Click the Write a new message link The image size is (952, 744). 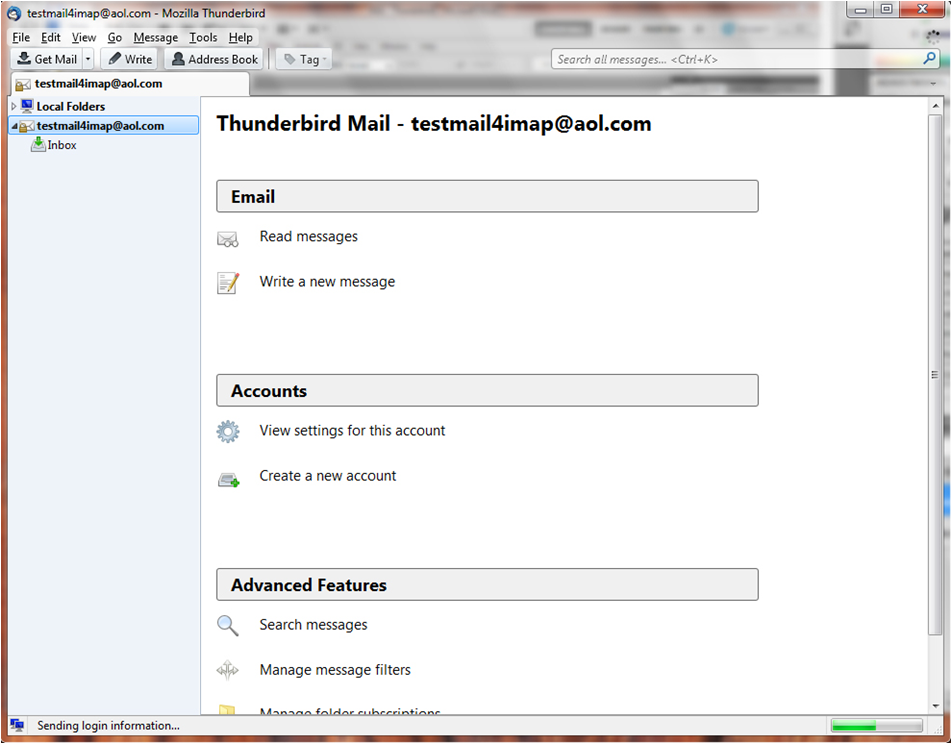[327, 282]
